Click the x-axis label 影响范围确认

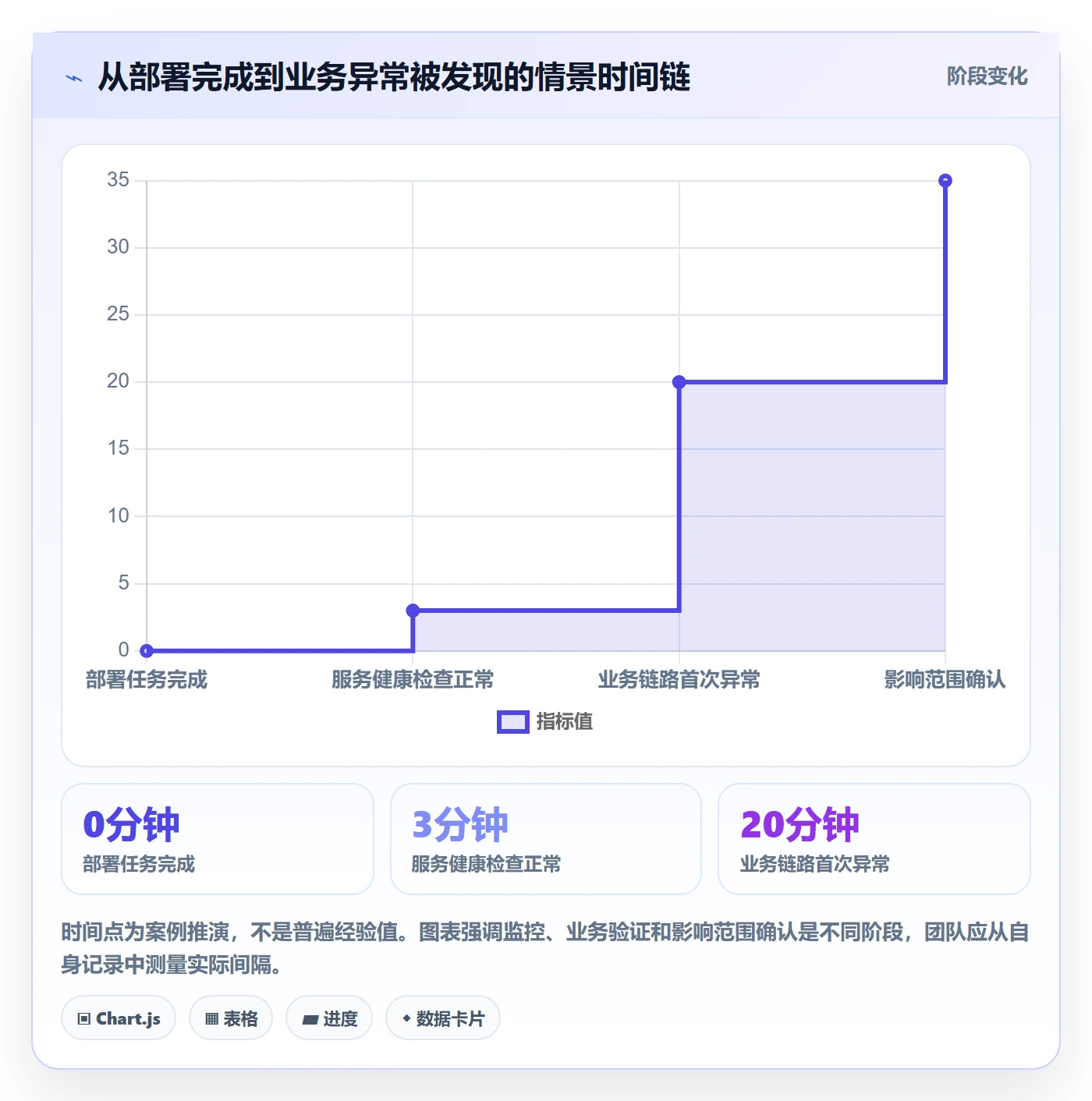coord(945,680)
